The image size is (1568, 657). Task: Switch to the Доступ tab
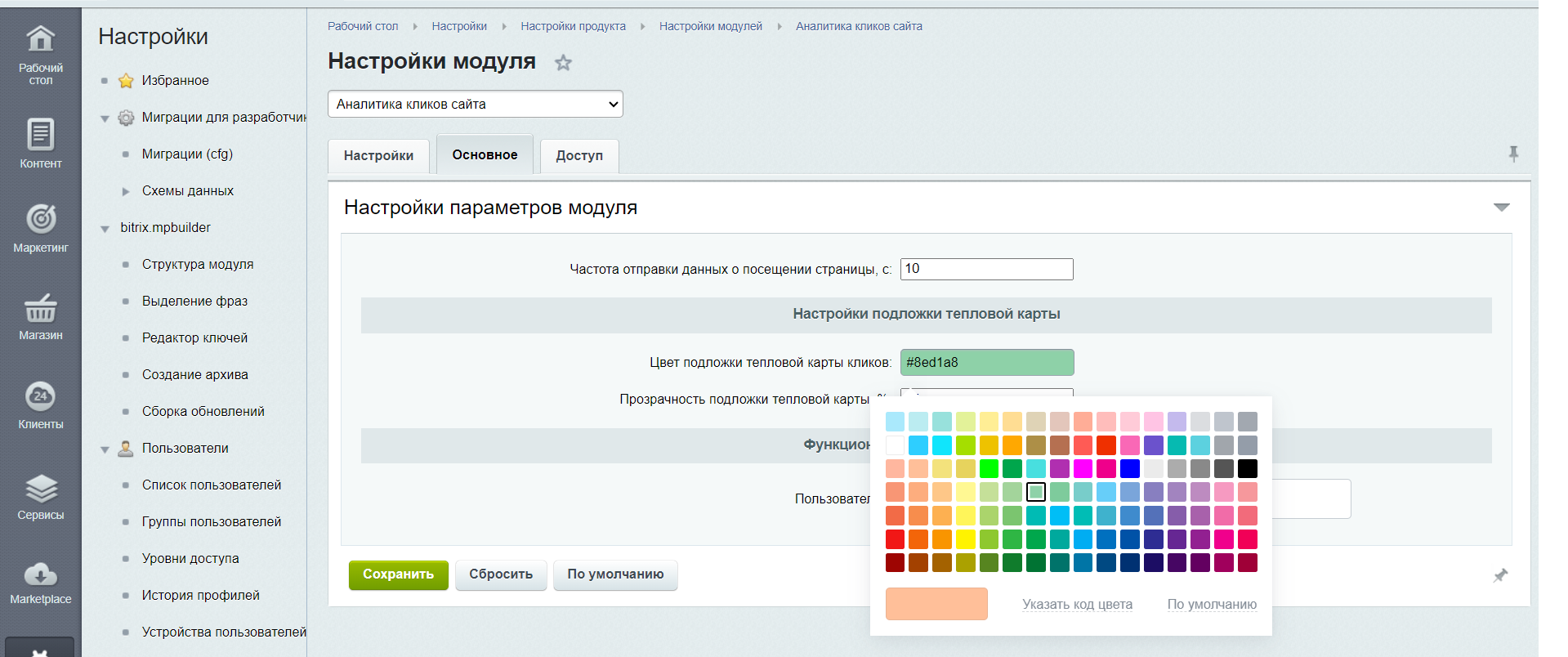click(579, 156)
